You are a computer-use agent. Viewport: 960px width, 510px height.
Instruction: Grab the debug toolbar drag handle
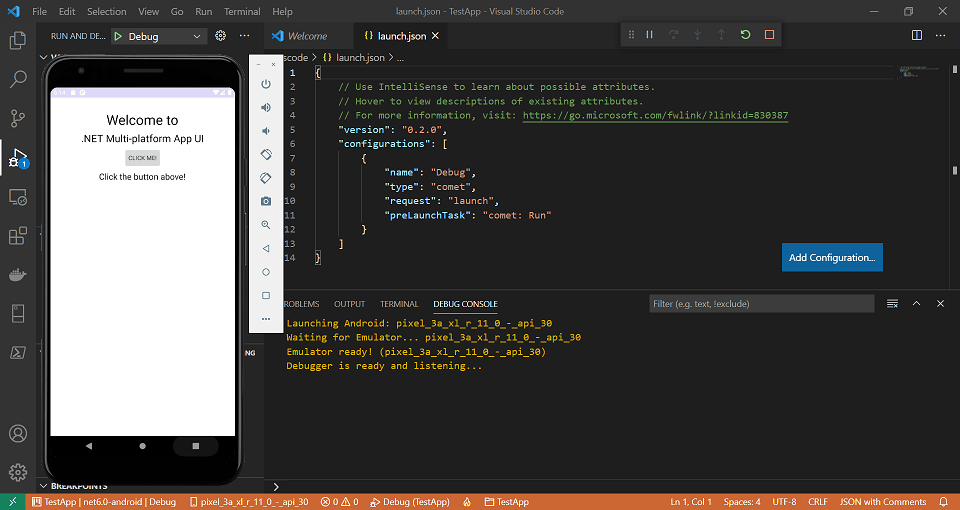[x=631, y=35]
